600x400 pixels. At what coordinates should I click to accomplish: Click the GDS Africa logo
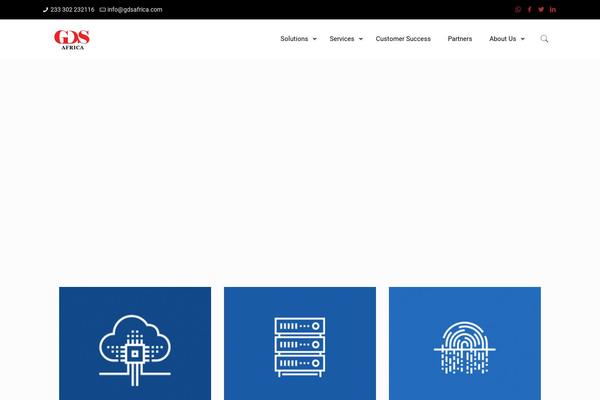(72, 39)
